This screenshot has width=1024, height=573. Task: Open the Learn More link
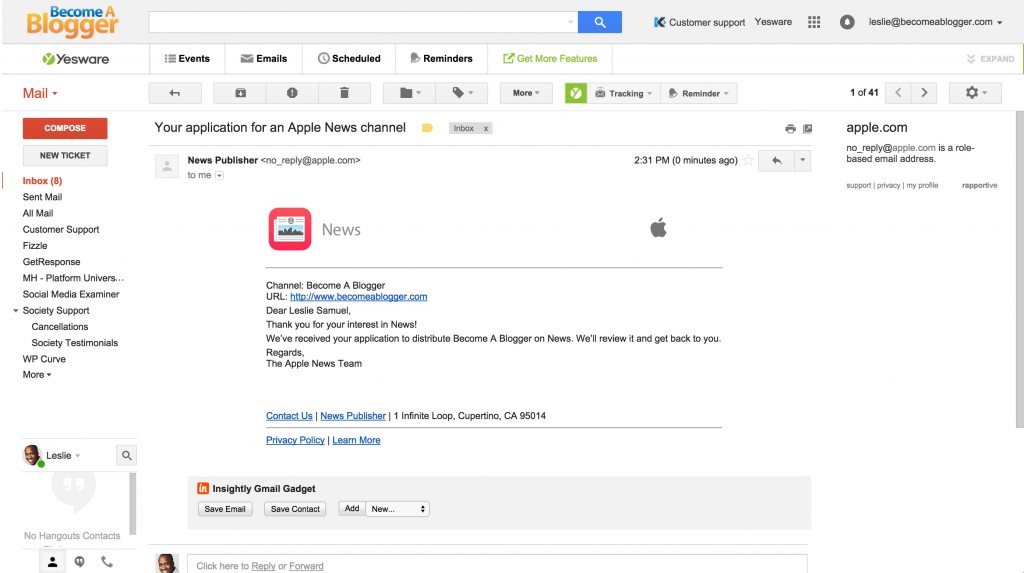pyautogui.click(x=356, y=440)
